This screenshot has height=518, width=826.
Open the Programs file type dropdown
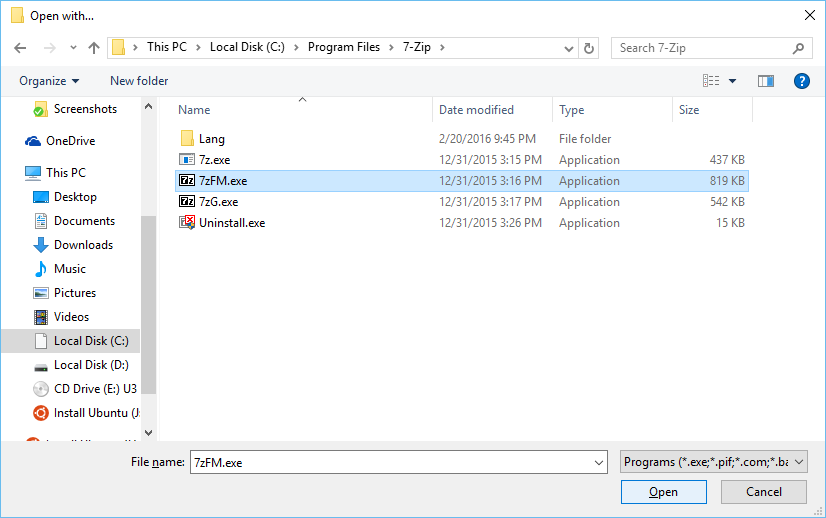pyautogui.click(x=713, y=462)
